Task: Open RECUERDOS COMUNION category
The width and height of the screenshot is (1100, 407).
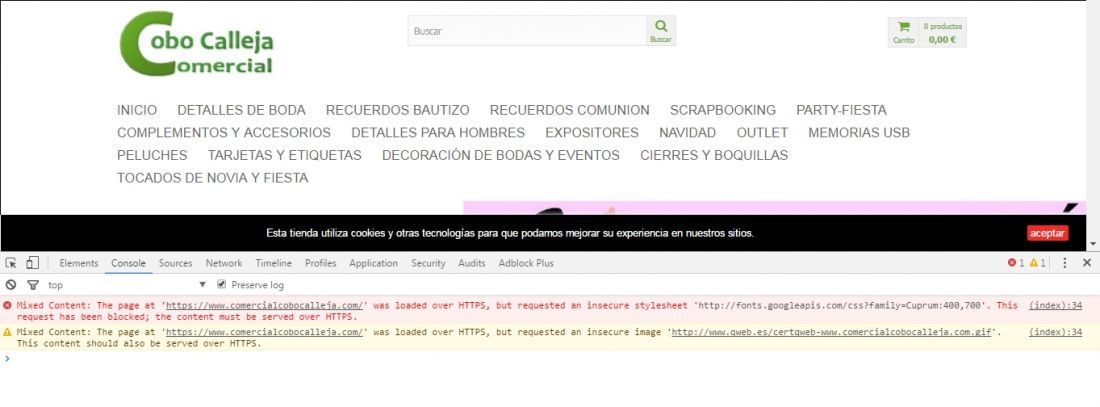Action: [570, 110]
